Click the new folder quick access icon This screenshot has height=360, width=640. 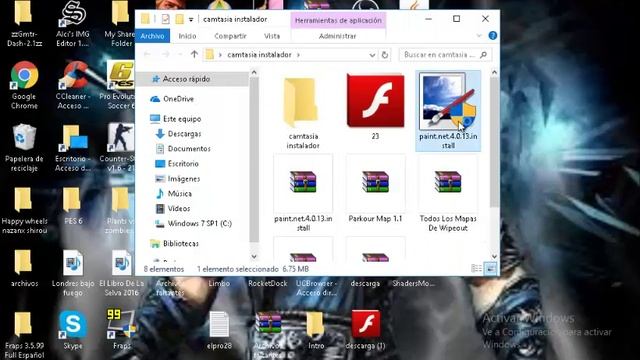180,19
